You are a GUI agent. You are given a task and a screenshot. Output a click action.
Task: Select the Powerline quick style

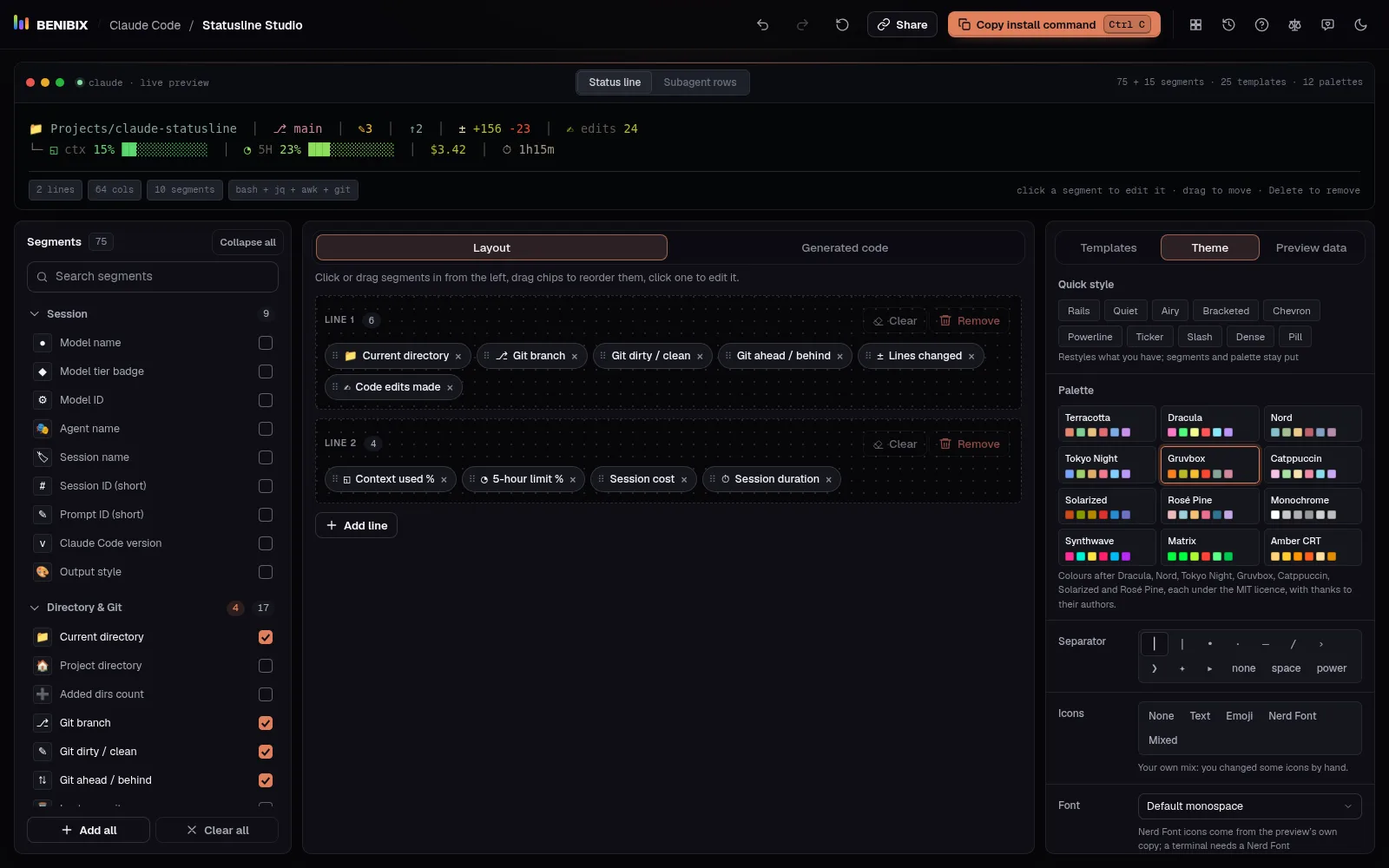[x=1089, y=337]
